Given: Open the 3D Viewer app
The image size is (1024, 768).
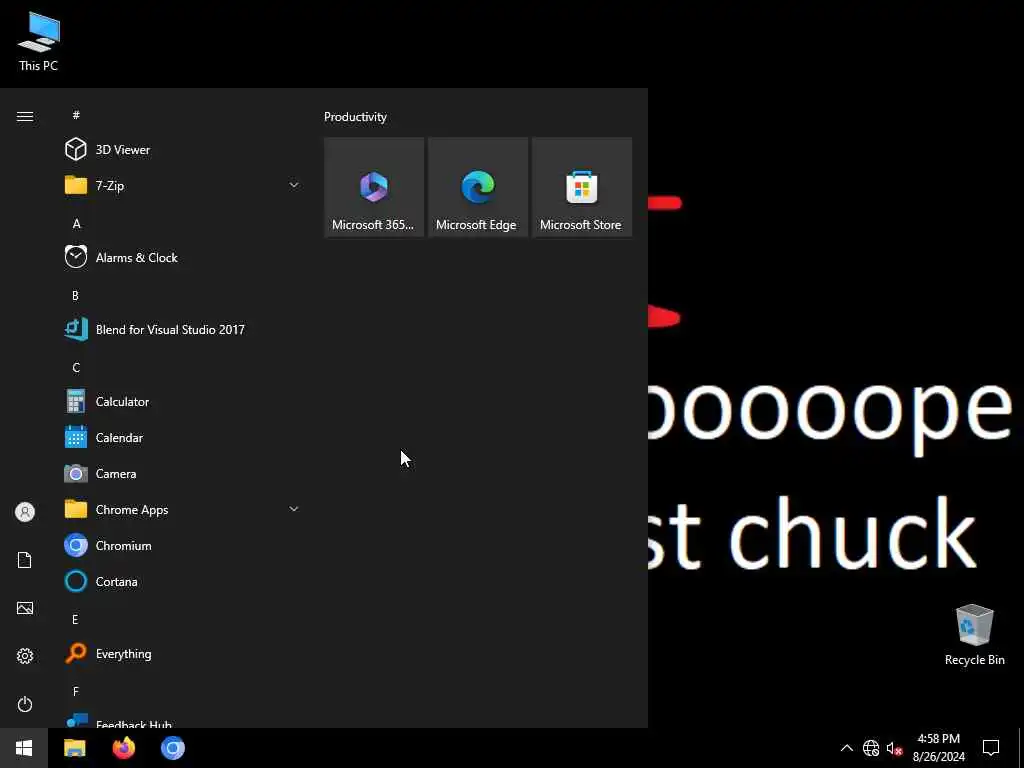Looking at the screenshot, I should [x=182, y=150].
